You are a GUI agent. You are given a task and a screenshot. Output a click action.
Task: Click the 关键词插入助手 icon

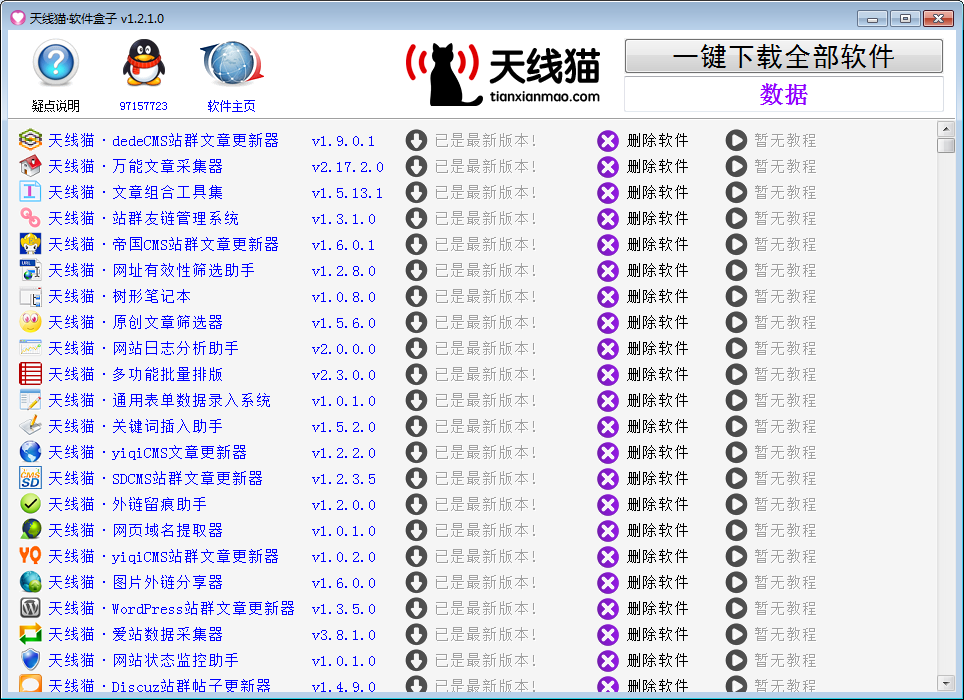[30, 426]
